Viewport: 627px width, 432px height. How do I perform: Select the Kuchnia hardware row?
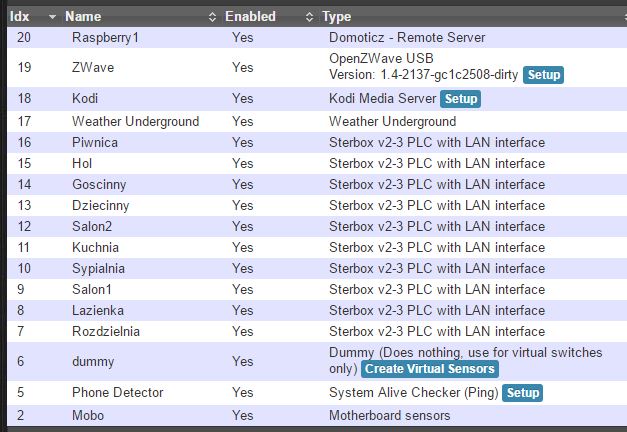pyautogui.click(x=317, y=248)
